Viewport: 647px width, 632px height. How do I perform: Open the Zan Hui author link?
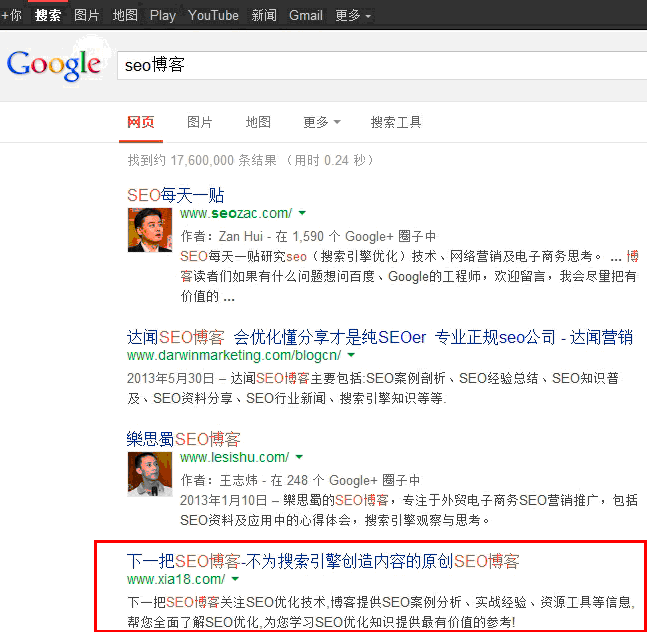pos(241,236)
